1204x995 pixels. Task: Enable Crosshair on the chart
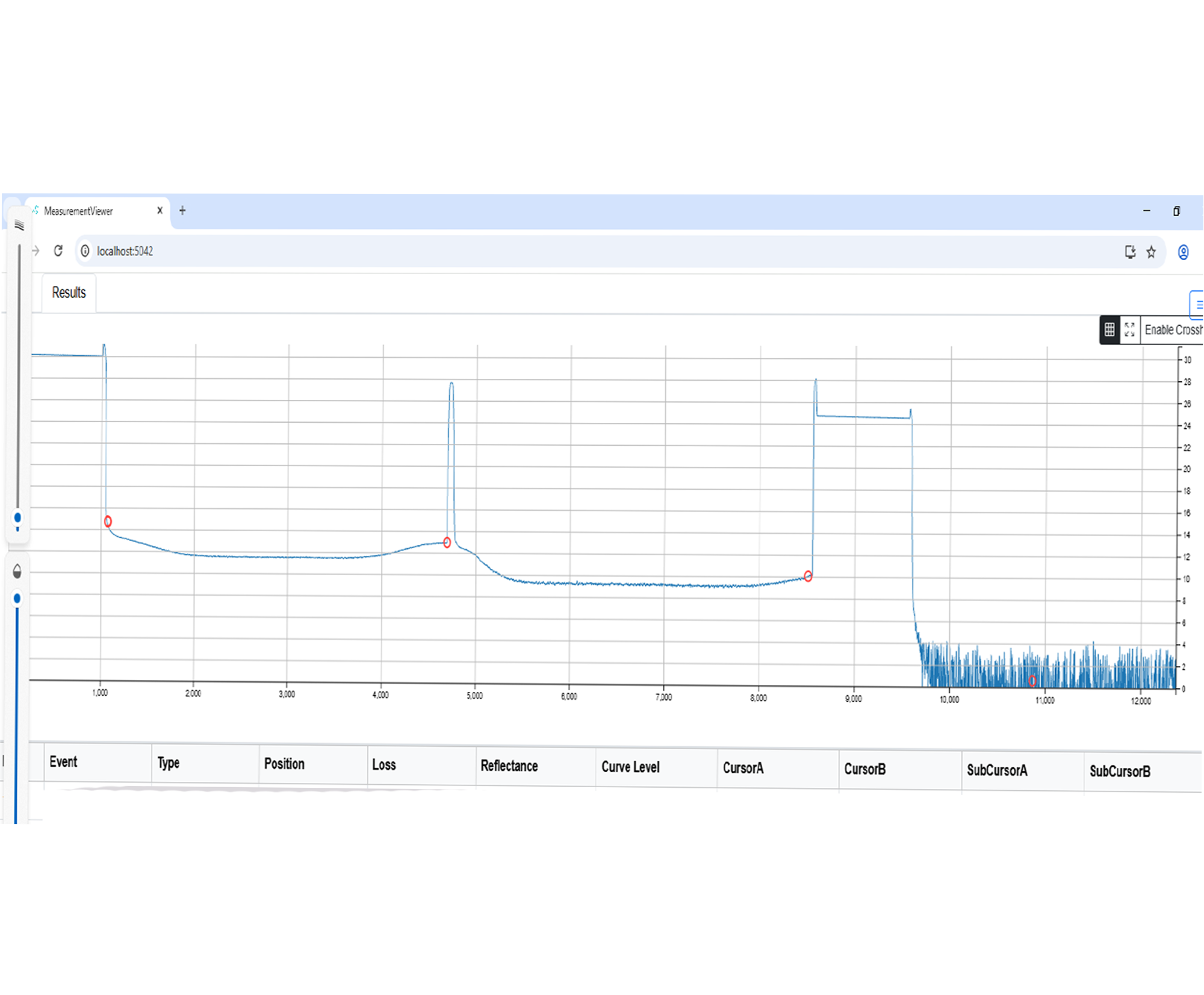tap(1171, 330)
